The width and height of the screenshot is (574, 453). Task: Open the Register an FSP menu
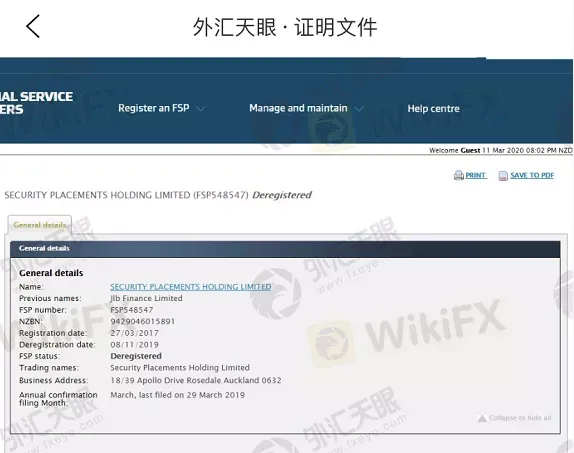[x=154, y=108]
